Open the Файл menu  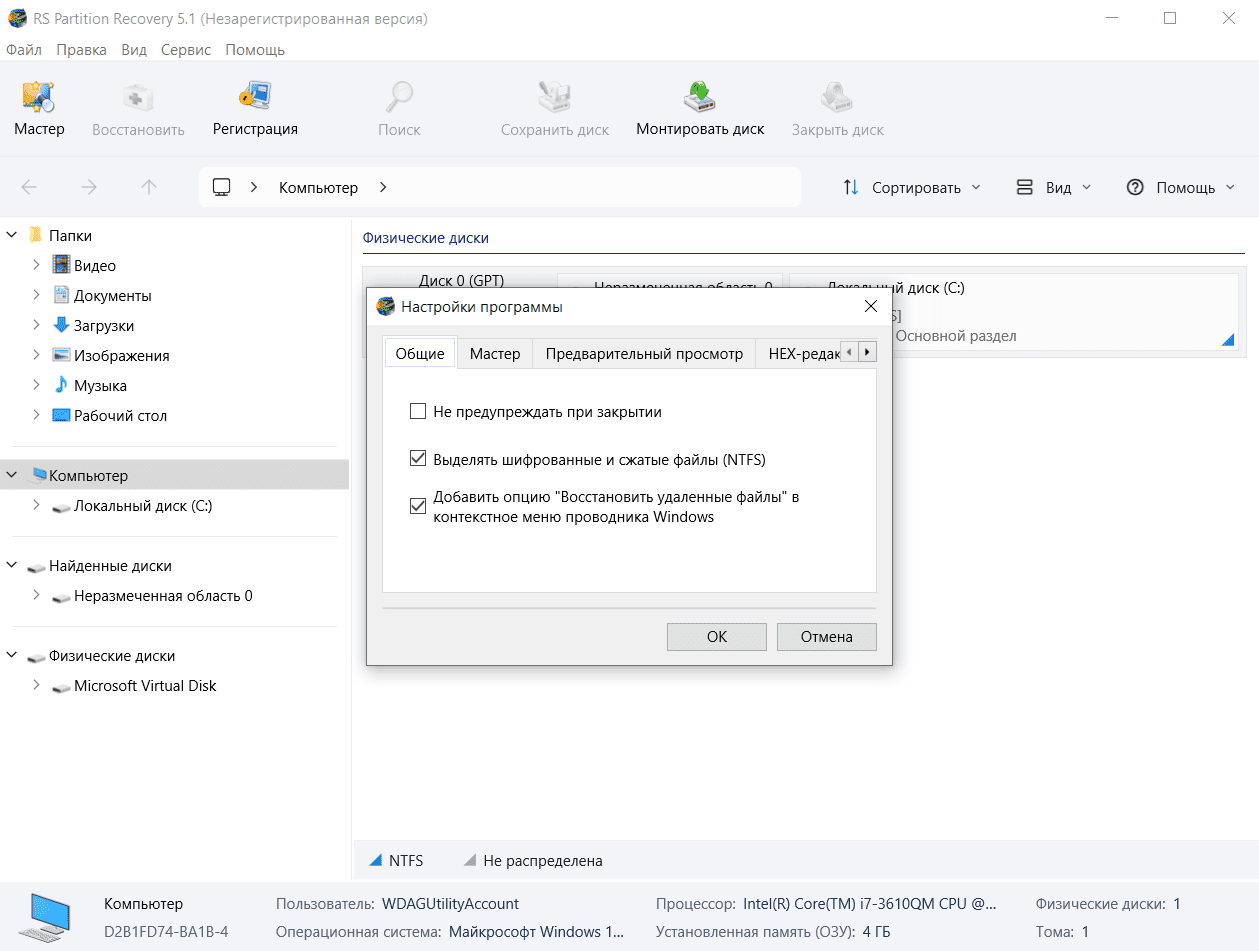pos(24,49)
